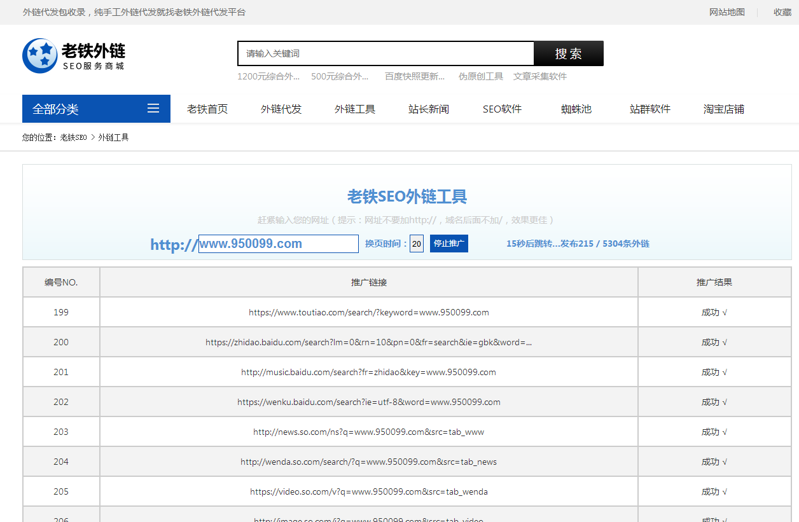799x522 pixels.
Task: Click the 老铁外链 logo image
Action: point(73,56)
